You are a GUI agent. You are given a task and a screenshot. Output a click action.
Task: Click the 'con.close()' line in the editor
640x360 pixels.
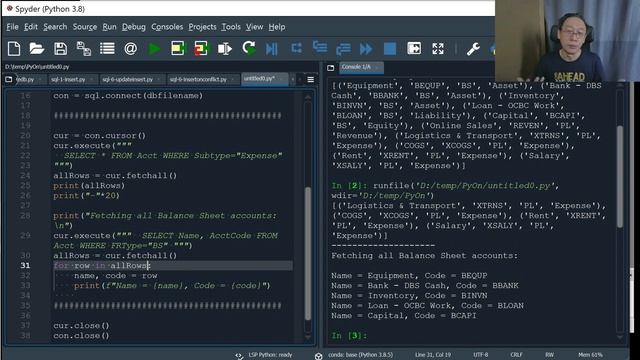81,336
